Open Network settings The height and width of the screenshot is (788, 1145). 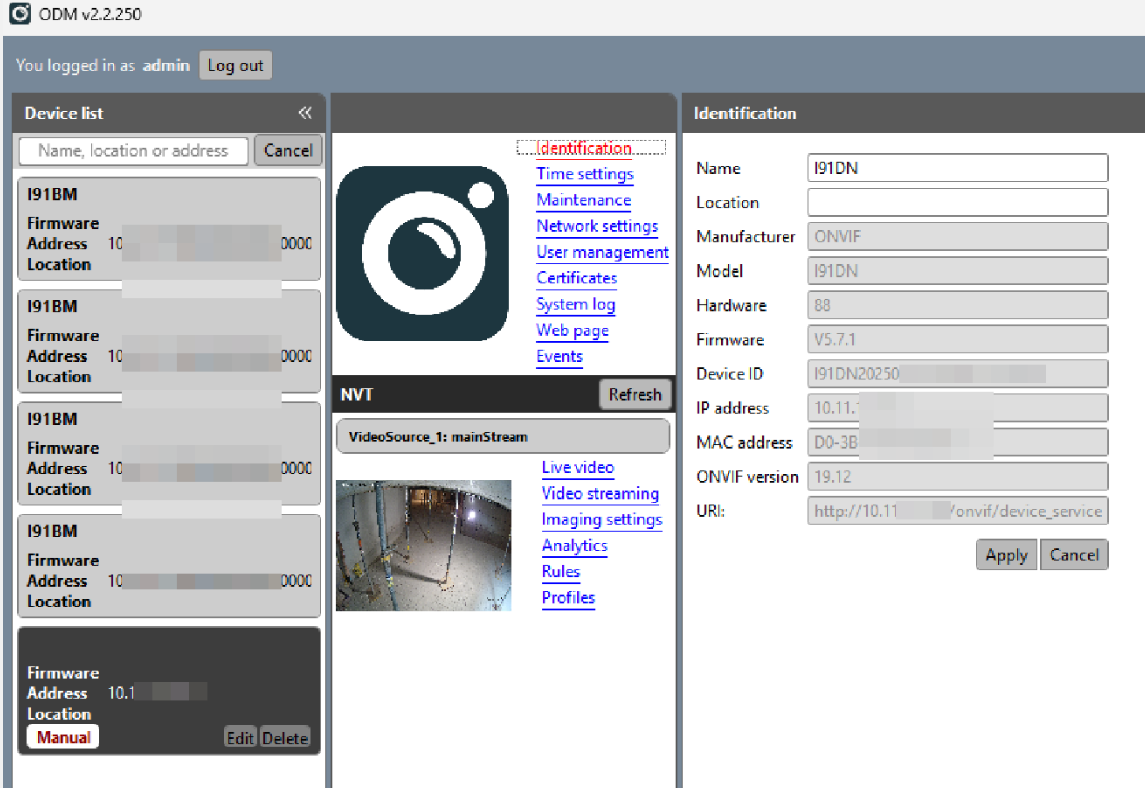[x=597, y=226]
